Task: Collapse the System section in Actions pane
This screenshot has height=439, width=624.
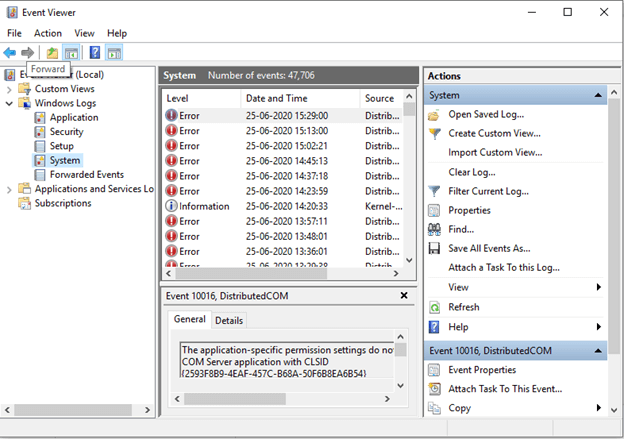Action: coord(598,95)
